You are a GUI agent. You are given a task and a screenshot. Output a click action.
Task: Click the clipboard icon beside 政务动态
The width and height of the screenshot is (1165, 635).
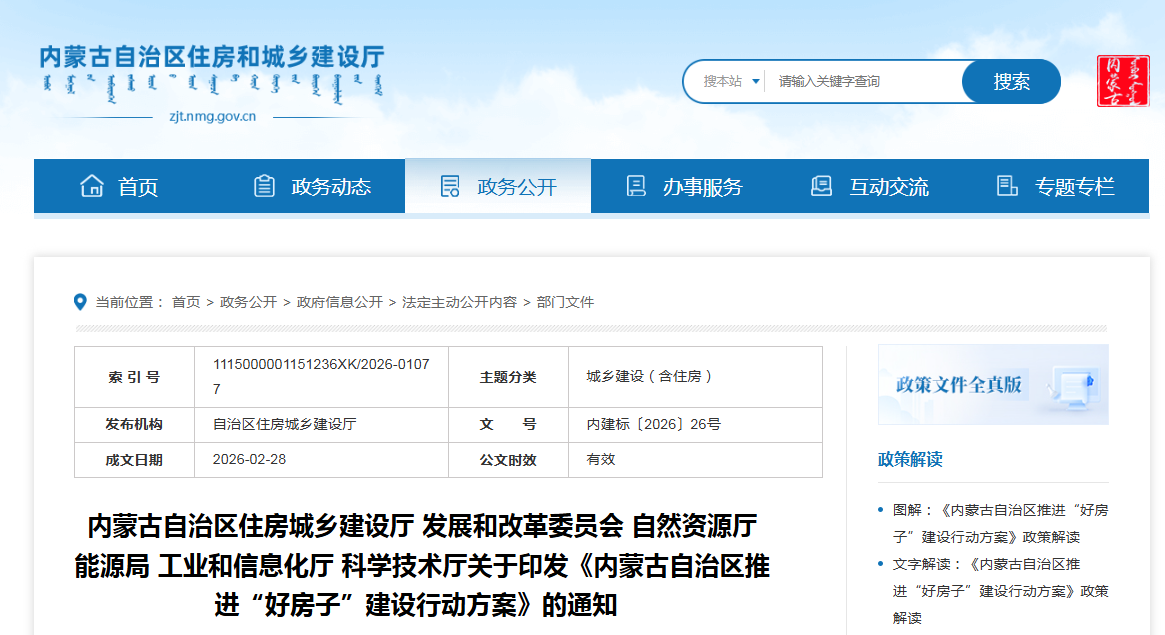[x=264, y=186]
